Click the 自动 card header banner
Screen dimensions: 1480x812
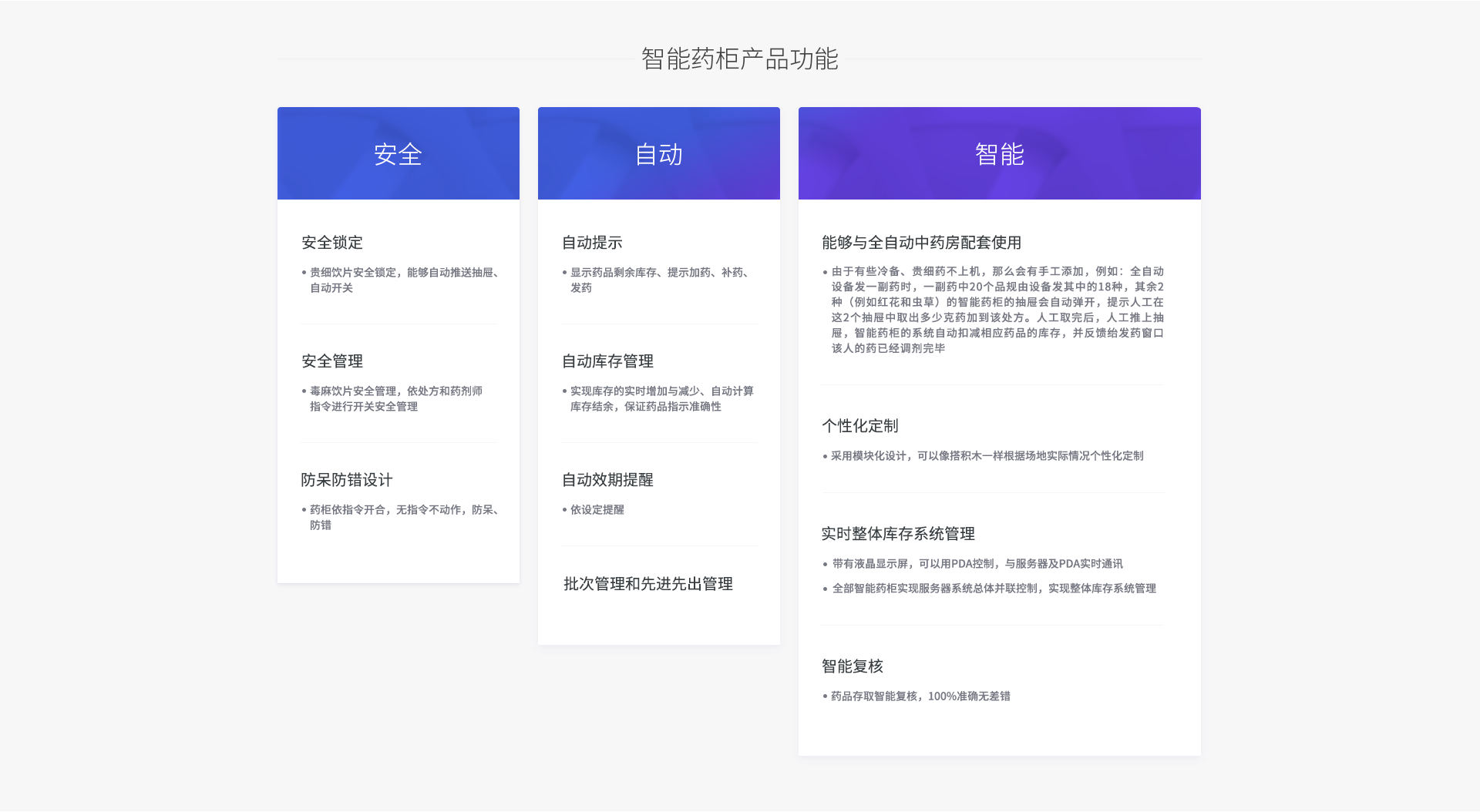pyautogui.click(x=659, y=153)
